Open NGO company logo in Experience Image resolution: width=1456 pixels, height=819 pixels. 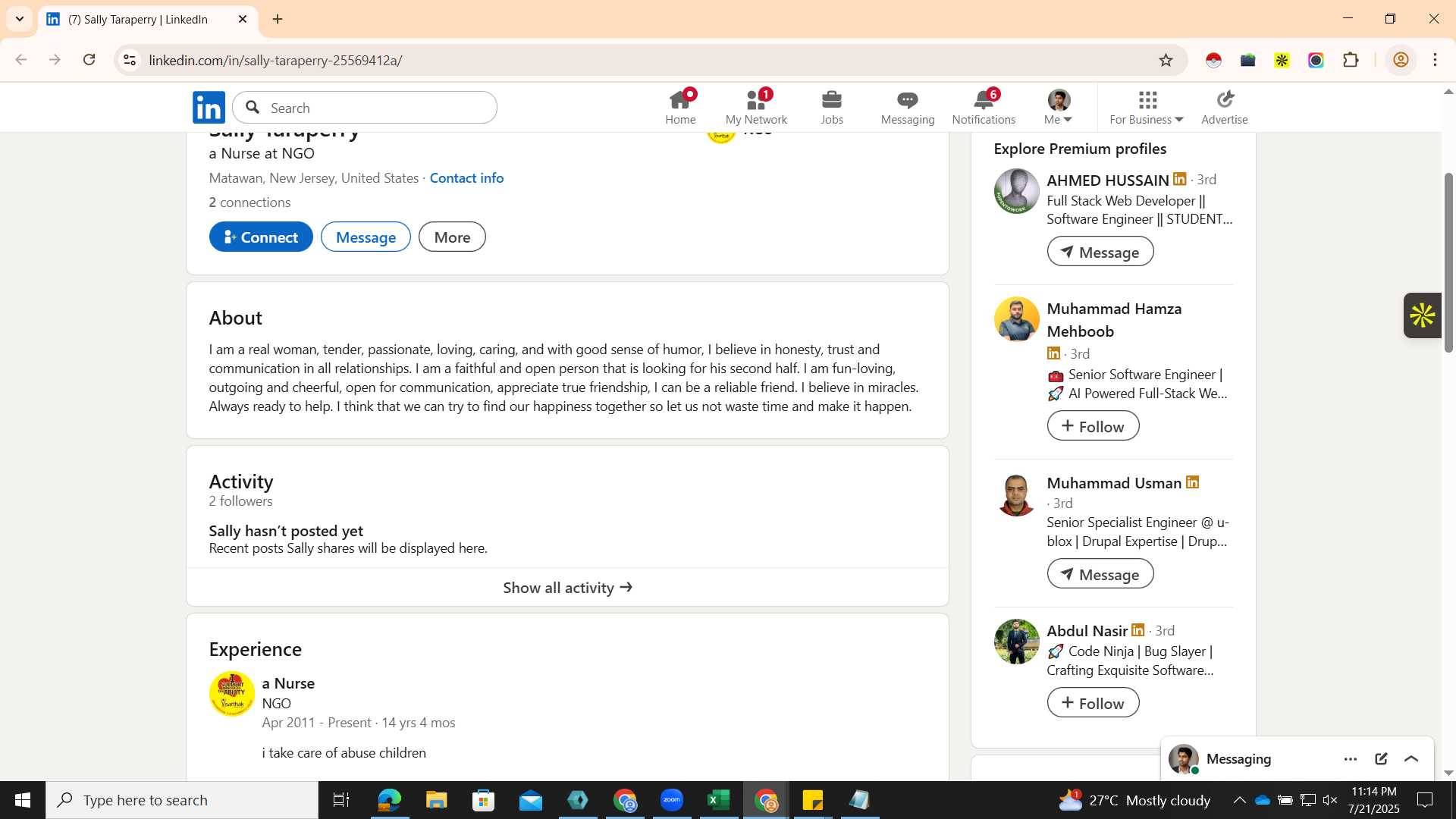point(232,693)
